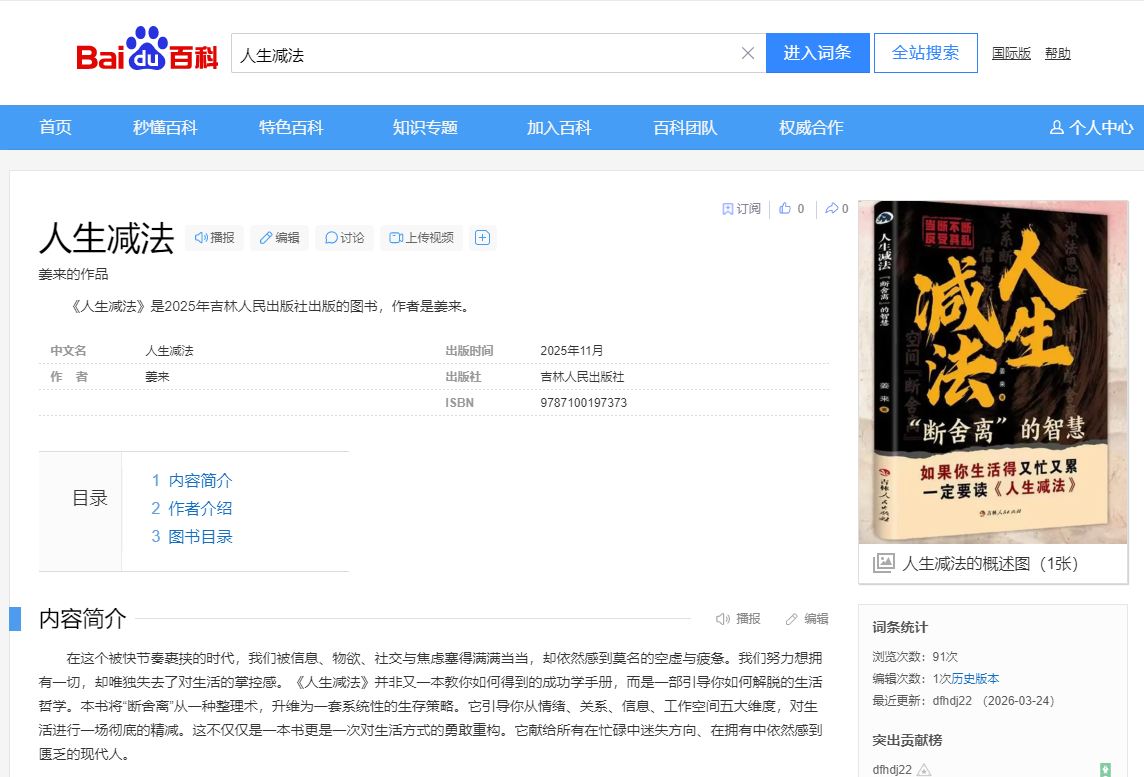Click into the search input field
Screen dimensions: 1144x777
coord(480,54)
